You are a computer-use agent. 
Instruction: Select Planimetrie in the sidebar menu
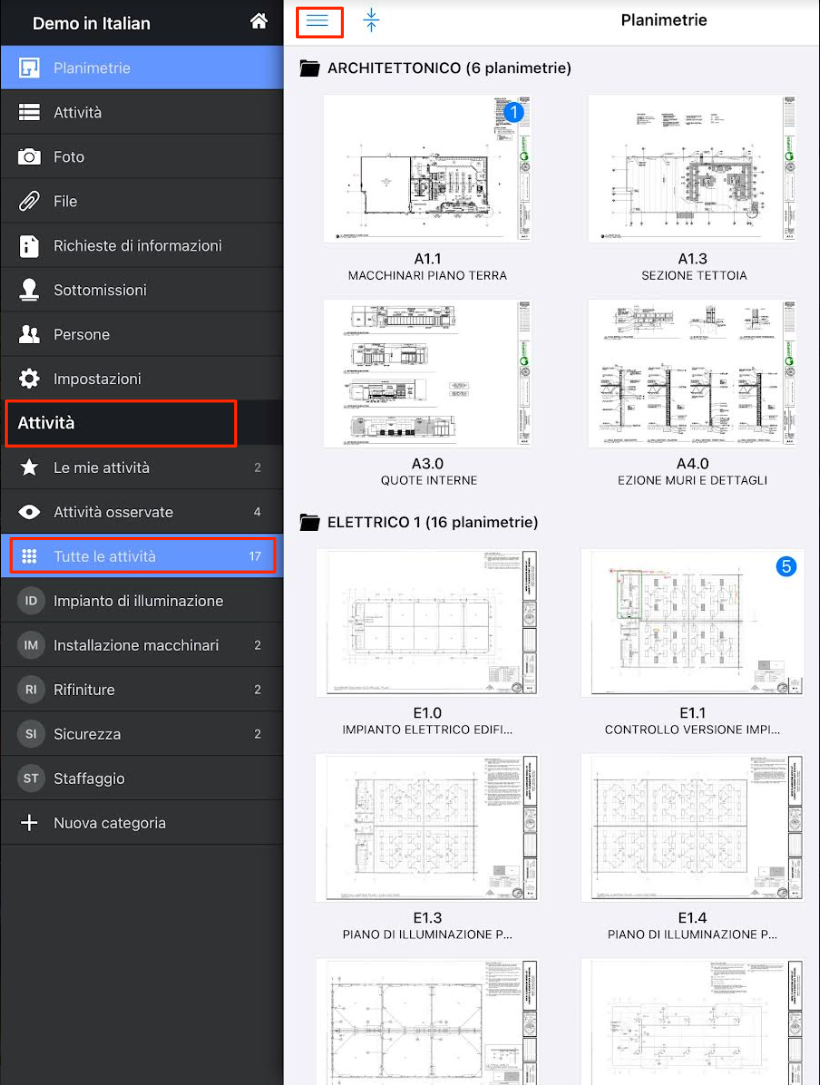pyautogui.click(x=92, y=68)
